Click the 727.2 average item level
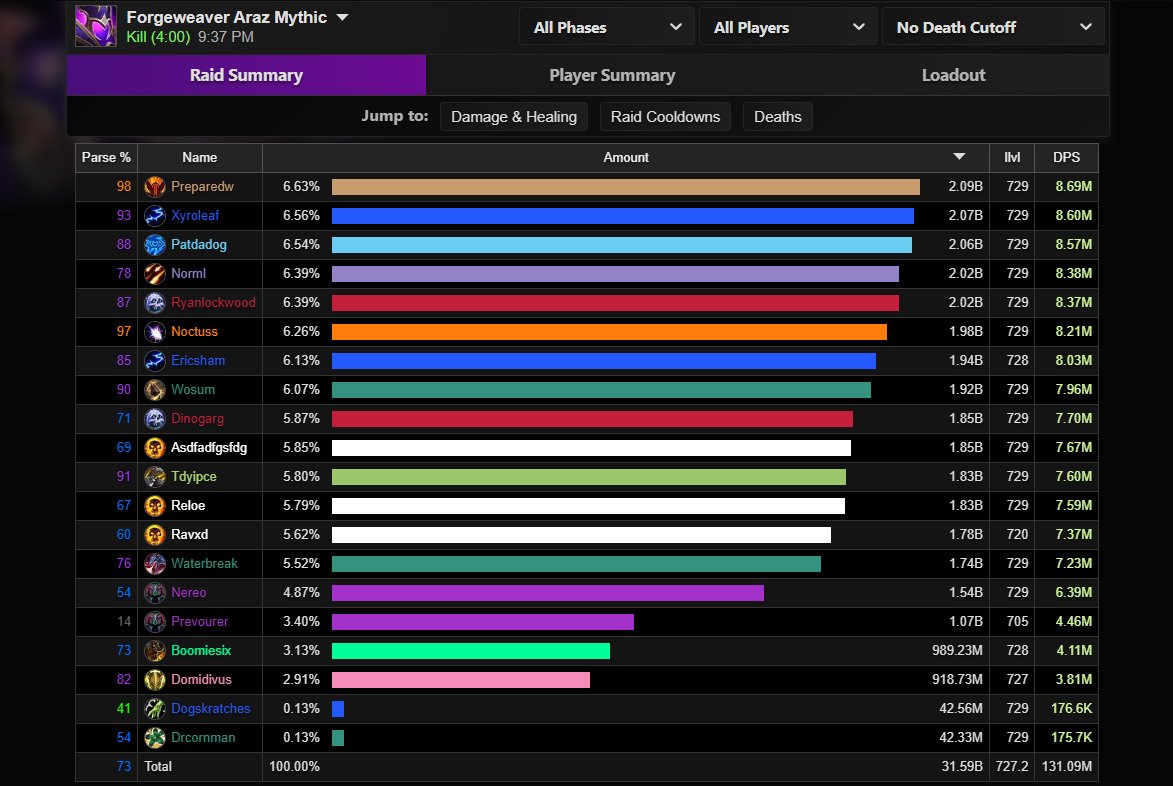 coord(1011,767)
